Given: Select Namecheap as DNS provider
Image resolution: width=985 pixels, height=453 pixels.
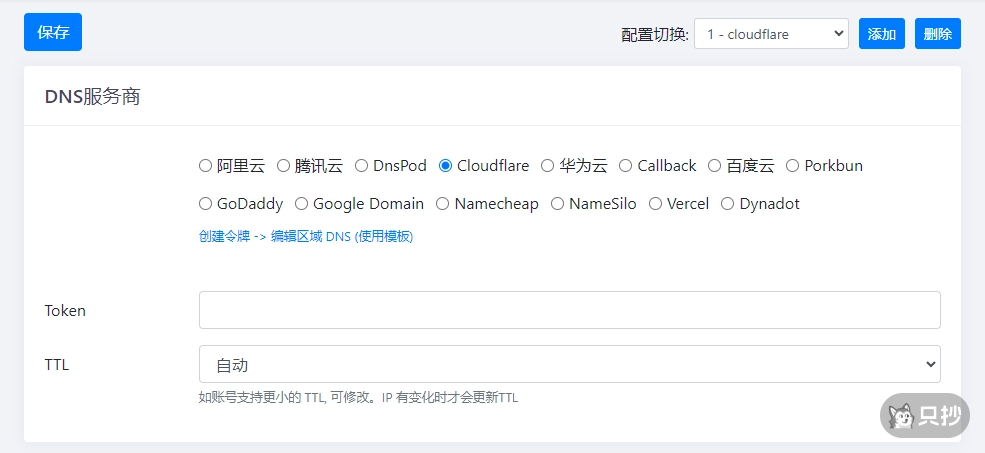Looking at the screenshot, I should pos(443,204).
